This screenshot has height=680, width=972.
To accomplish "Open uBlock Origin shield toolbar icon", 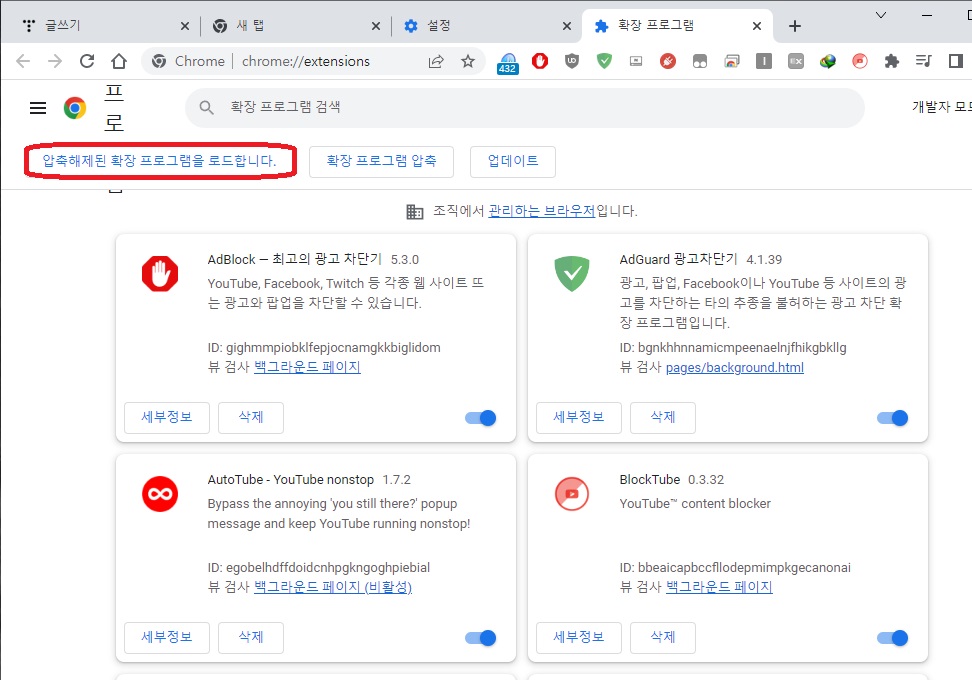I will tap(572, 61).
